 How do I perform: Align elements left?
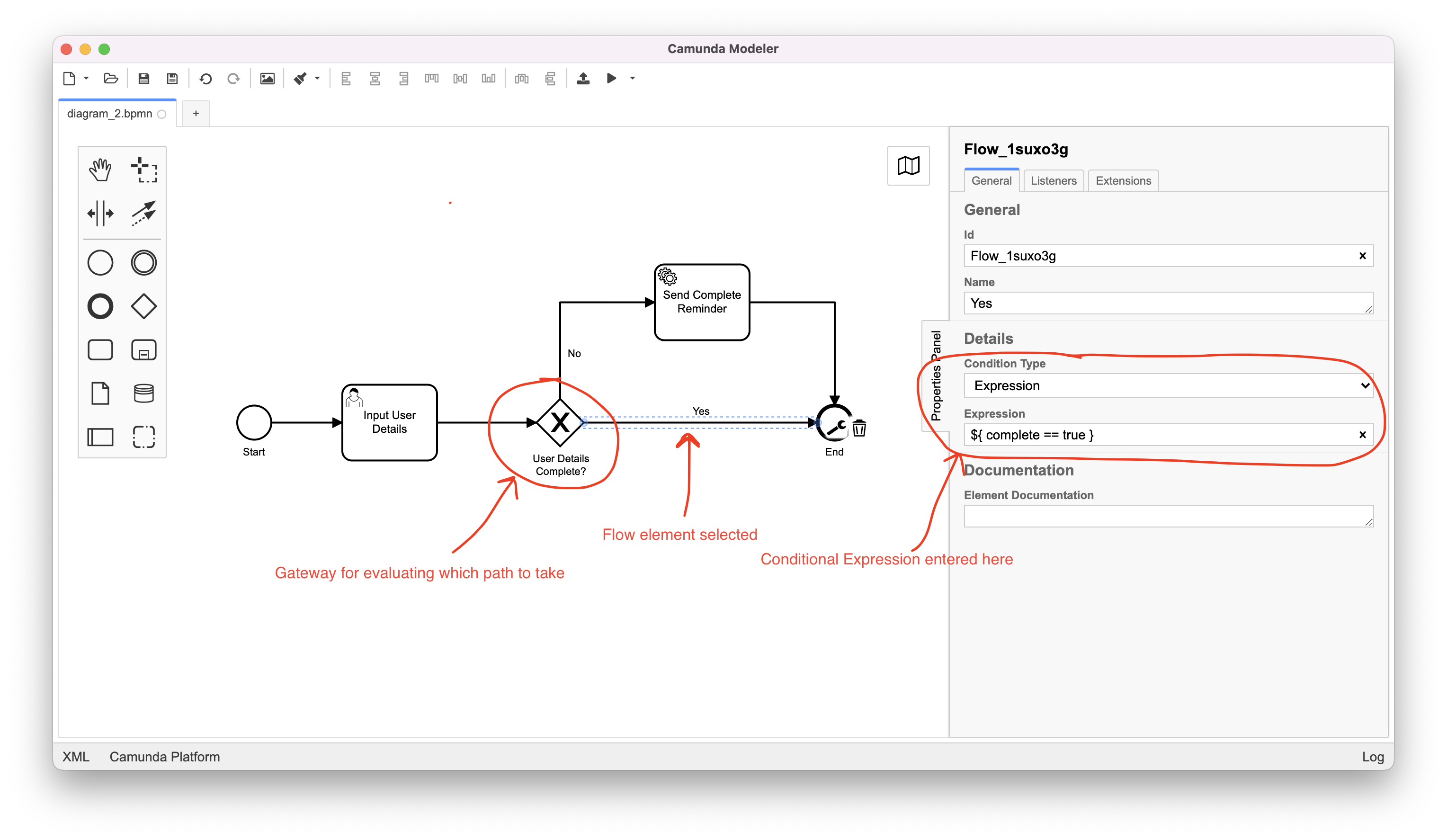coord(346,78)
